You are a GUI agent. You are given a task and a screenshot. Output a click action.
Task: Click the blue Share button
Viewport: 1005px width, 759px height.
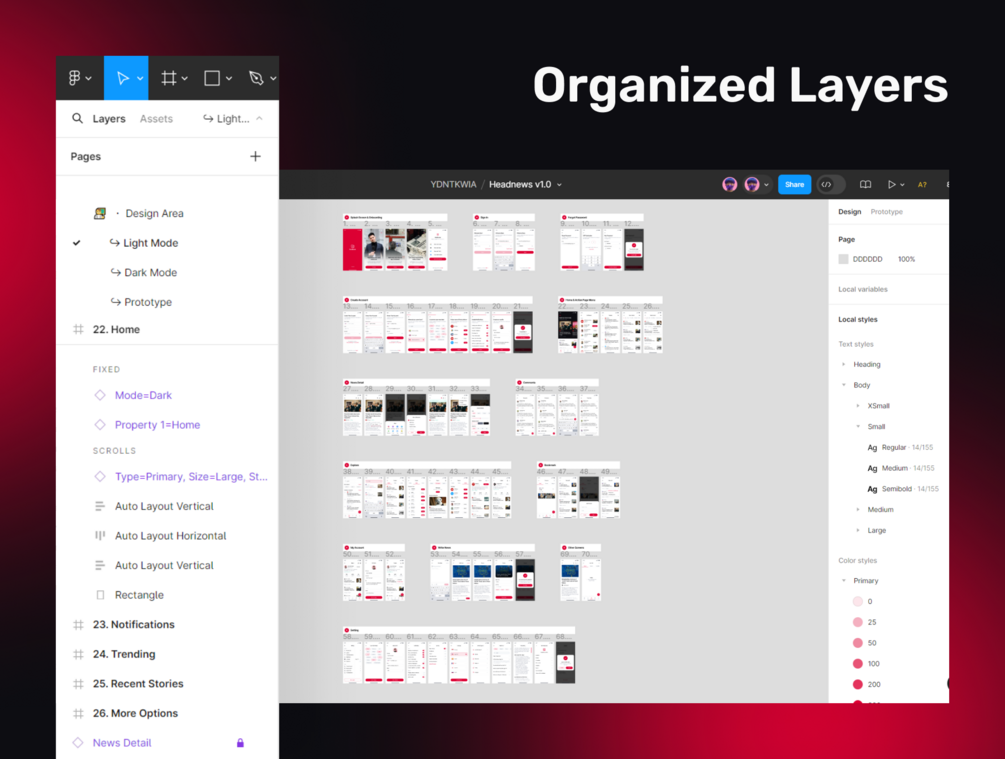795,185
